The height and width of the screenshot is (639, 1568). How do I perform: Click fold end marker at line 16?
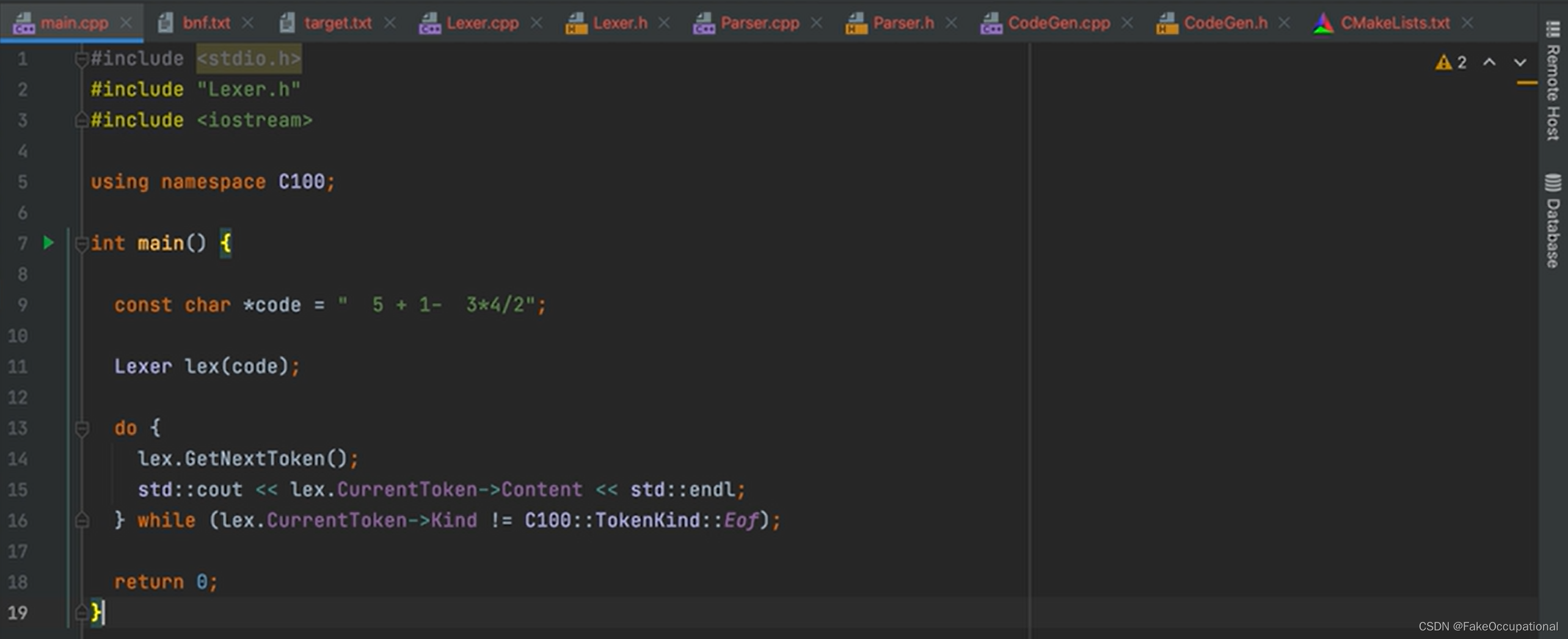point(82,520)
